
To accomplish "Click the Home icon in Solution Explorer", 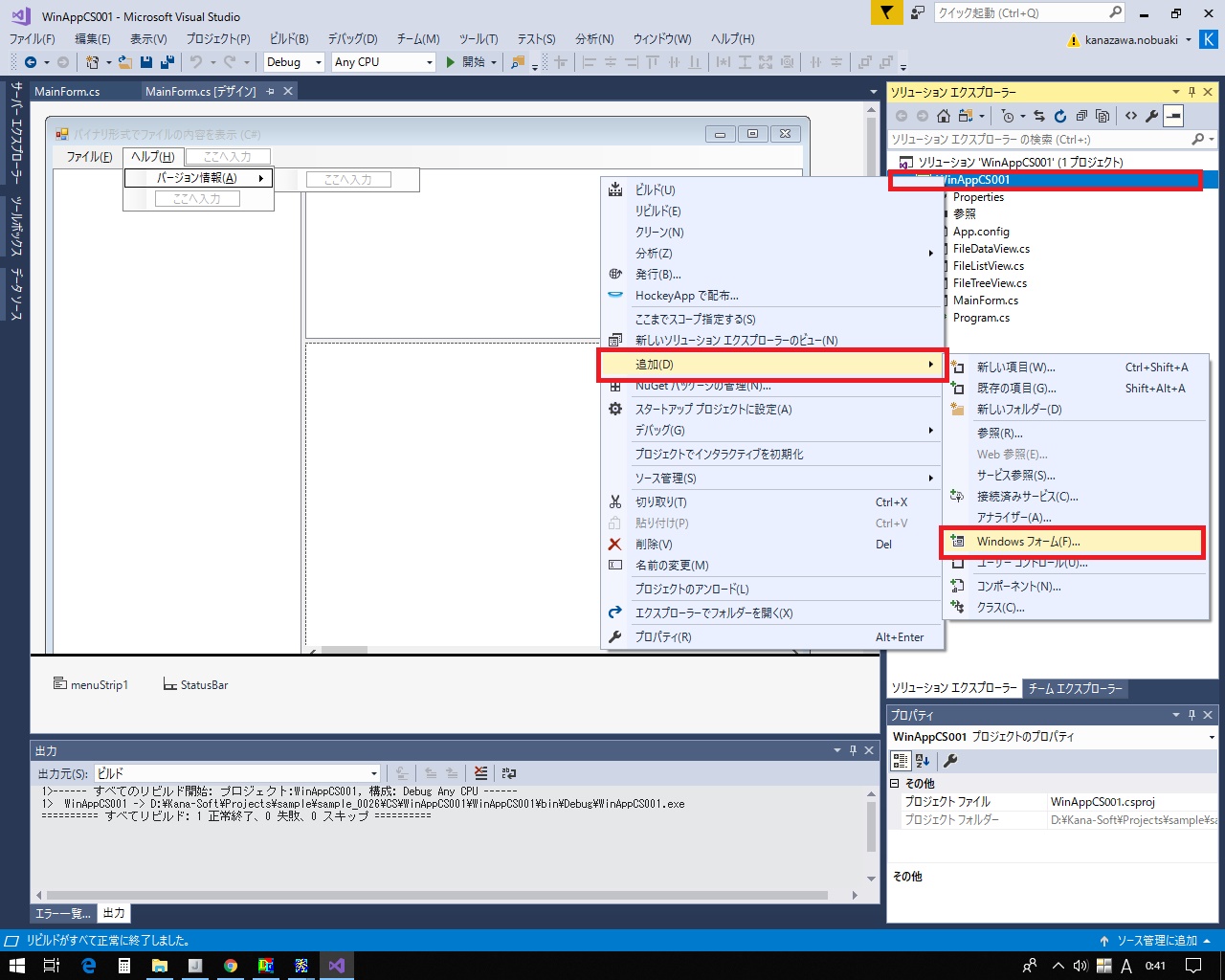I will pyautogui.click(x=944, y=116).
